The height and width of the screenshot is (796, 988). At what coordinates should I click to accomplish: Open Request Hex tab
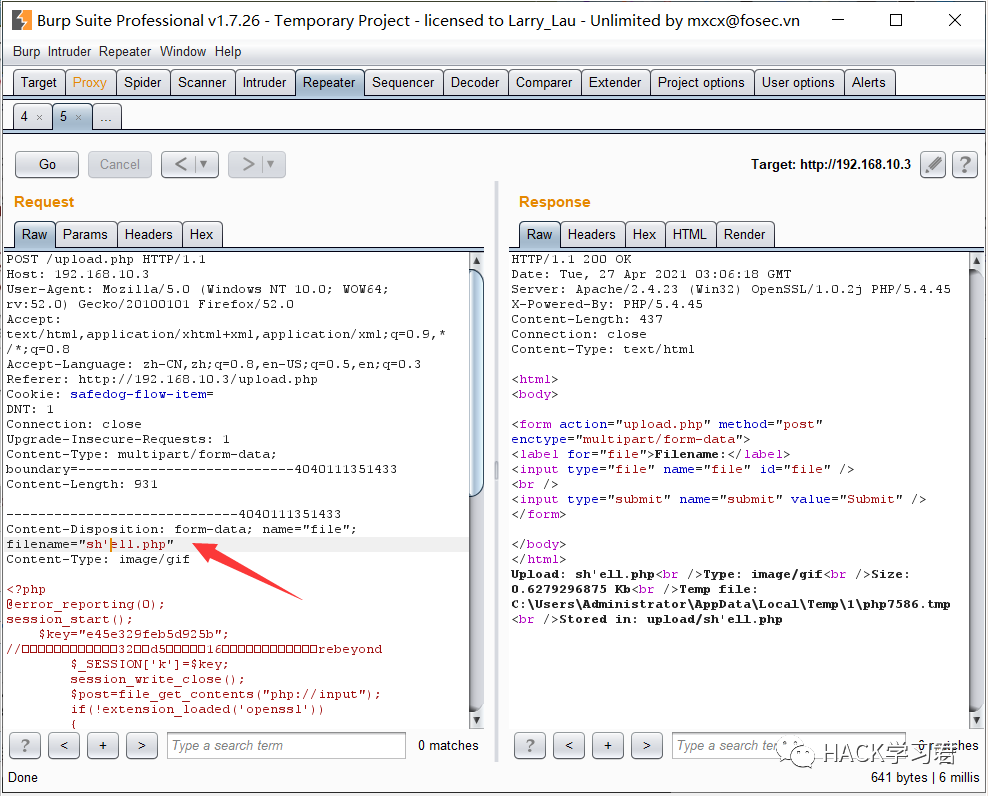pos(202,234)
